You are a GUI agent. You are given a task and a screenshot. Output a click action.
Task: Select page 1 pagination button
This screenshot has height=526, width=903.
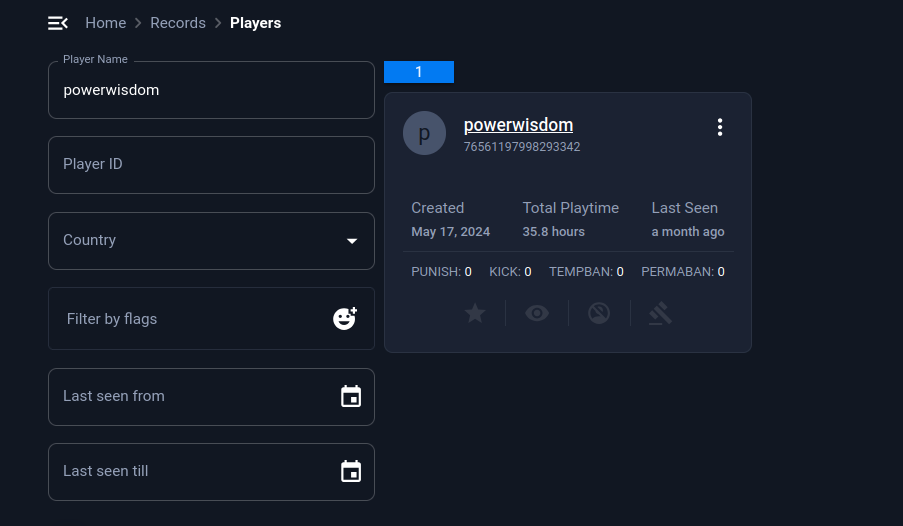419,72
